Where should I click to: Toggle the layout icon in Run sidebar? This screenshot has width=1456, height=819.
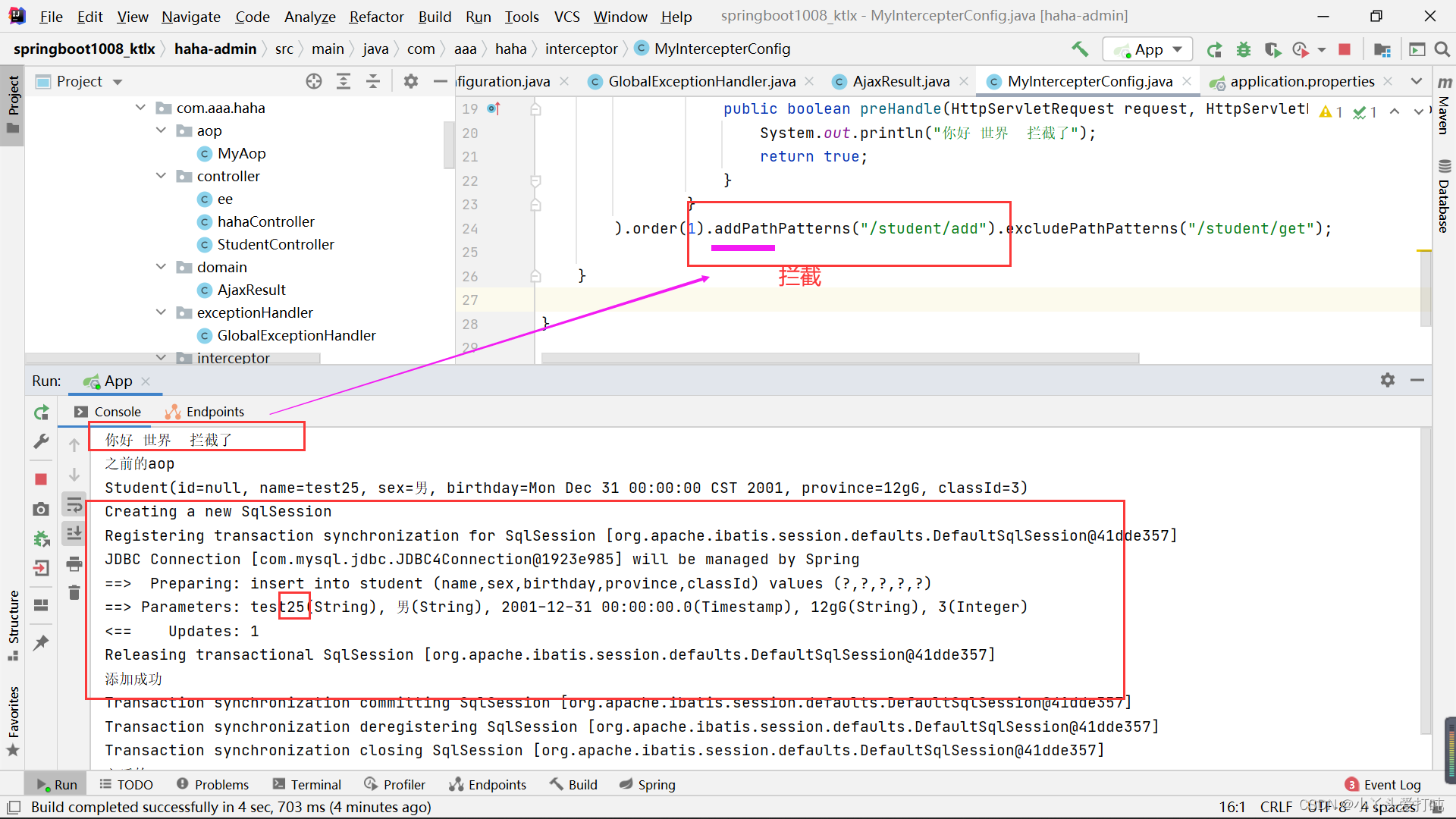(x=42, y=604)
